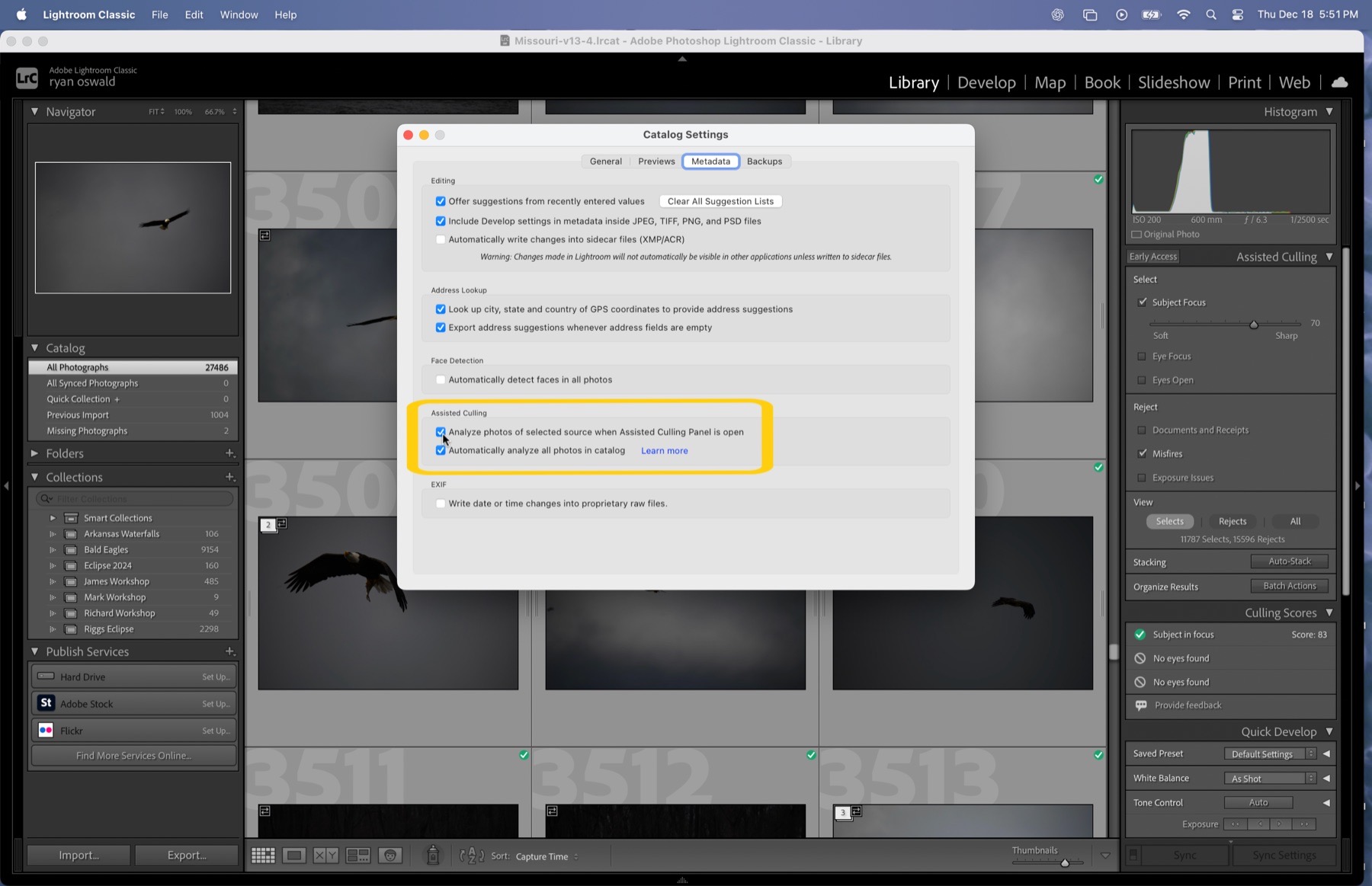Switch to Backups tab in Catalog Settings
This screenshot has width=1372, height=886.
(765, 162)
